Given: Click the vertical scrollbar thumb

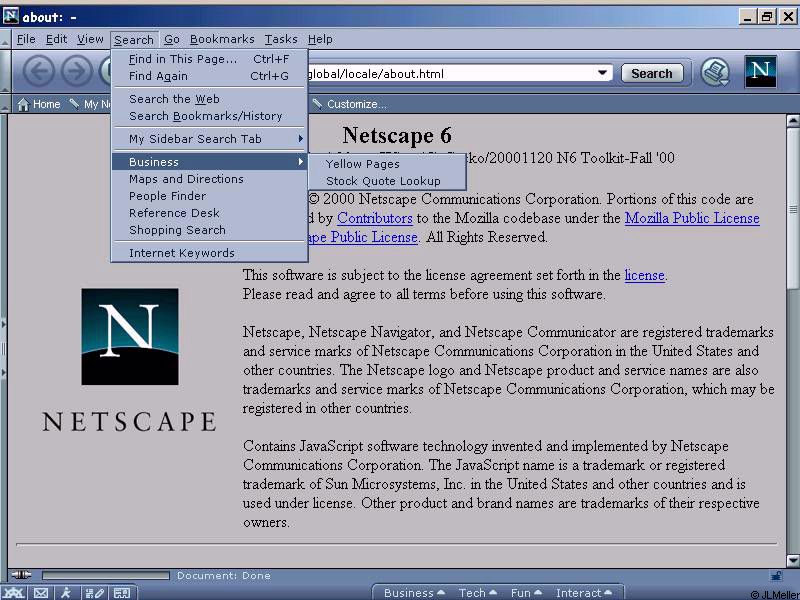Looking at the screenshot, I should pos(793,209).
